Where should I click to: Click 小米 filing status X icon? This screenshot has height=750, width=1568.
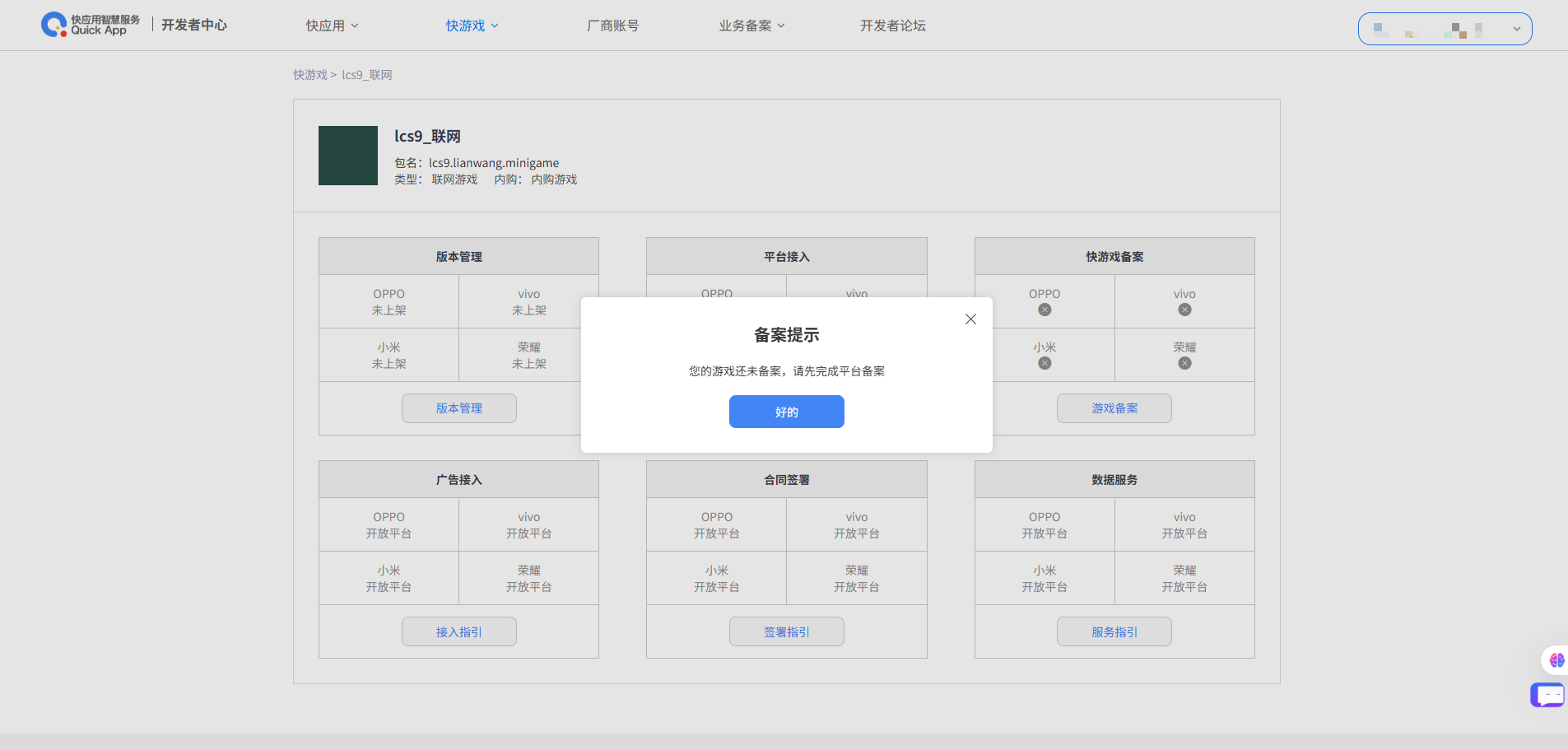coord(1045,363)
